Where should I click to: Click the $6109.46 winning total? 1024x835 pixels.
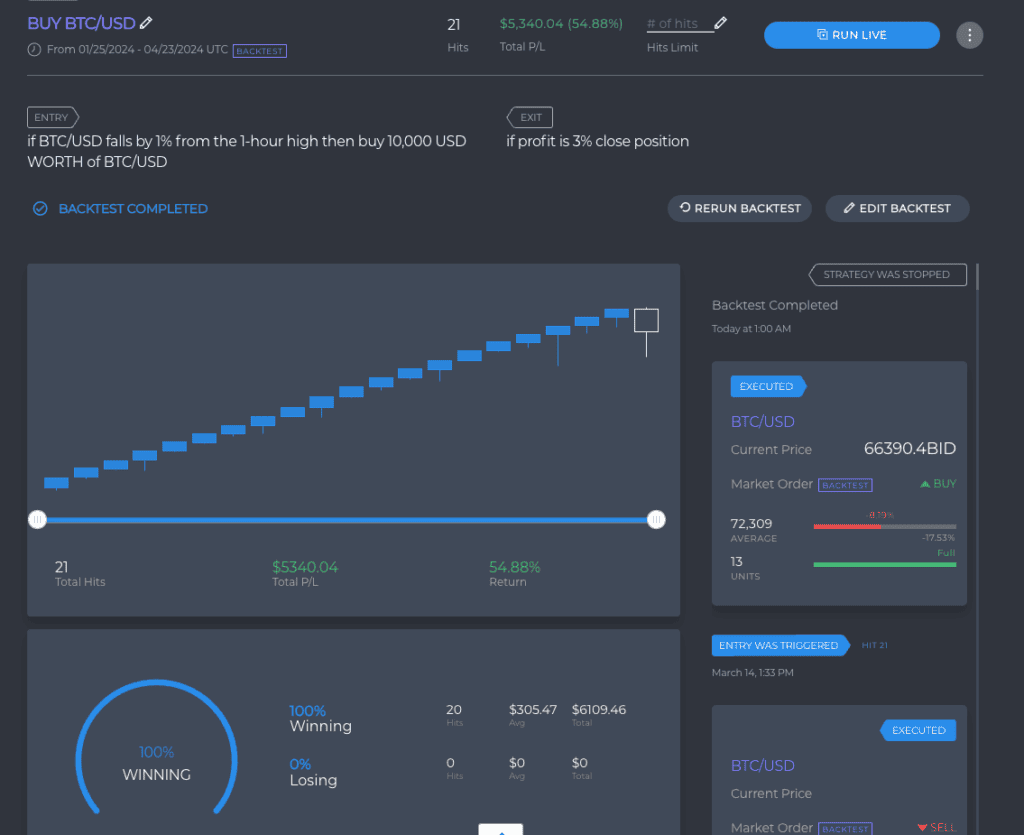click(x=598, y=710)
